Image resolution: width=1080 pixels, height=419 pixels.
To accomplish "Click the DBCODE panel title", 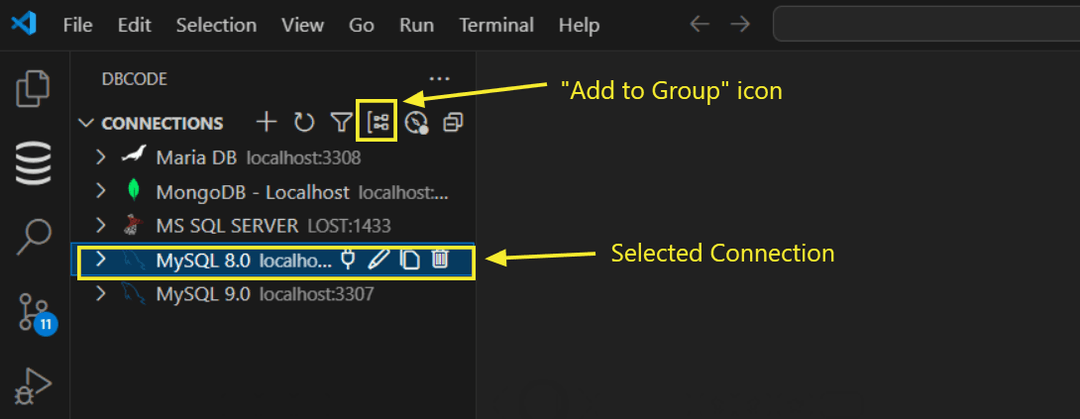I will tap(134, 79).
